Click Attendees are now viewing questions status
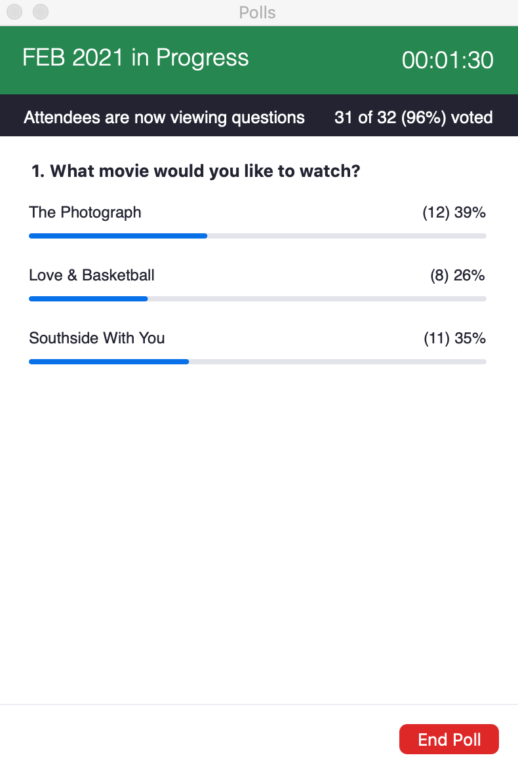The image size is (518, 768). point(164,118)
